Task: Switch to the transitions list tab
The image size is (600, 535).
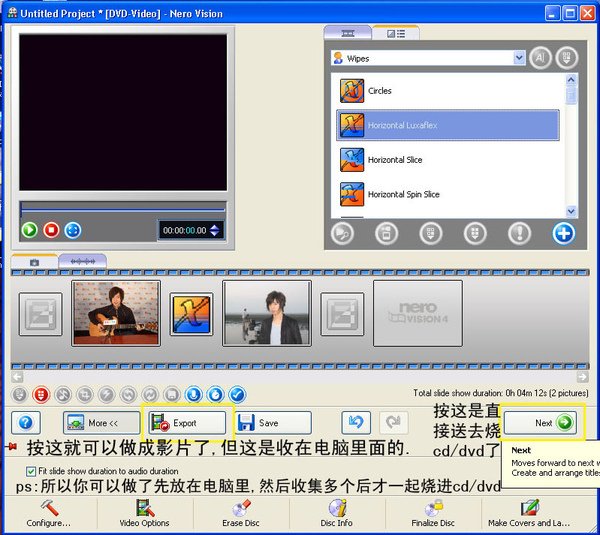Action: [x=396, y=33]
